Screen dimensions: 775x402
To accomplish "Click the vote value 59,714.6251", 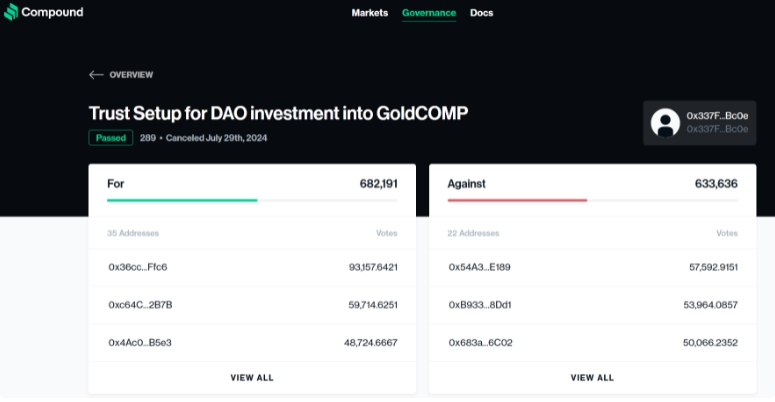I will coord(373,305).
